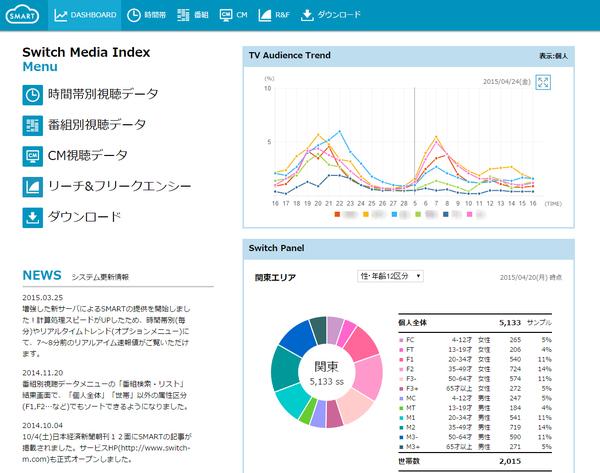Click the F2 row in the panel table
This screenshot has width=600, height=473.
(x=475, y=369)
